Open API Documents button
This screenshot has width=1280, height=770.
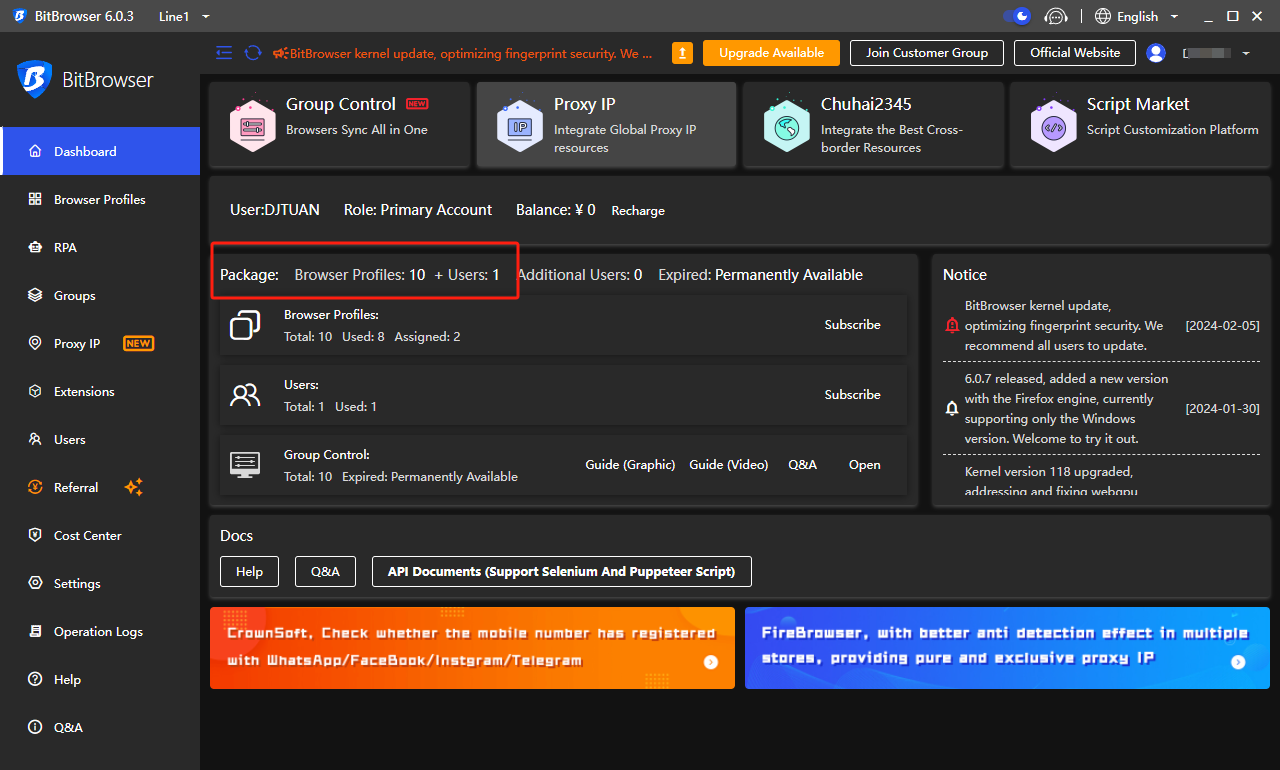coord(561,571)
